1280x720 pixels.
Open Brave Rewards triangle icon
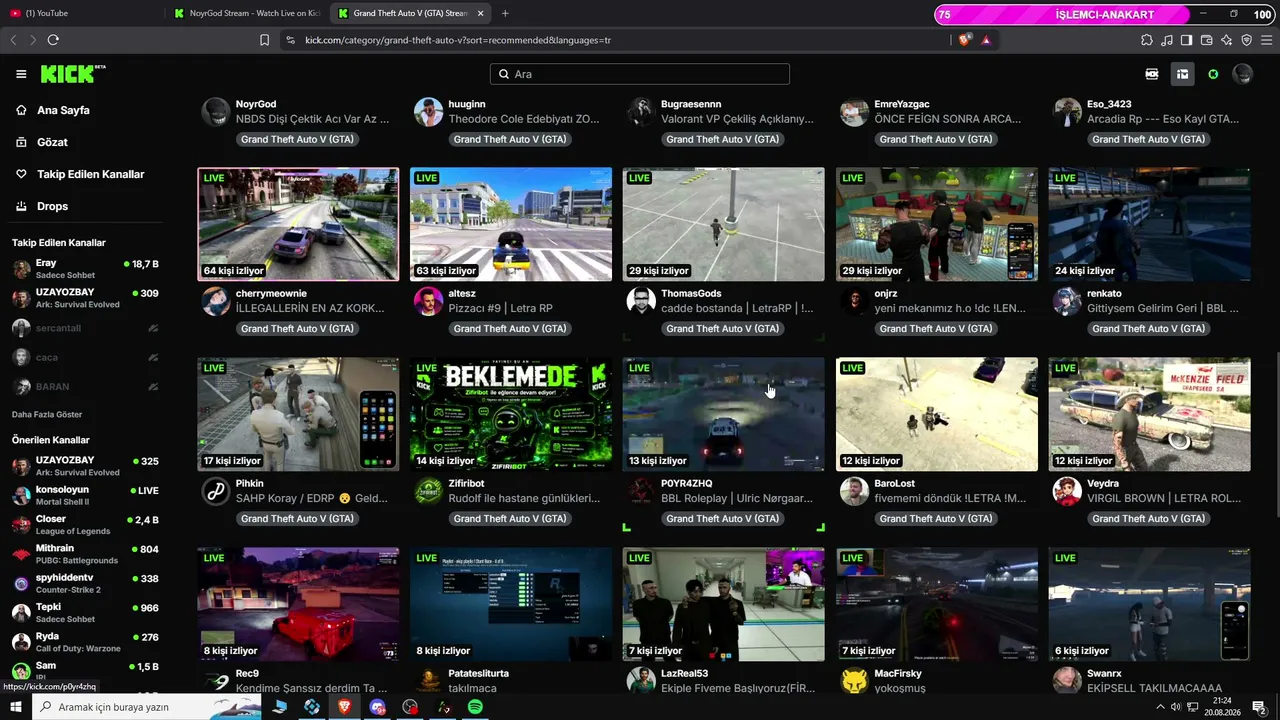(x=986, y=40)
